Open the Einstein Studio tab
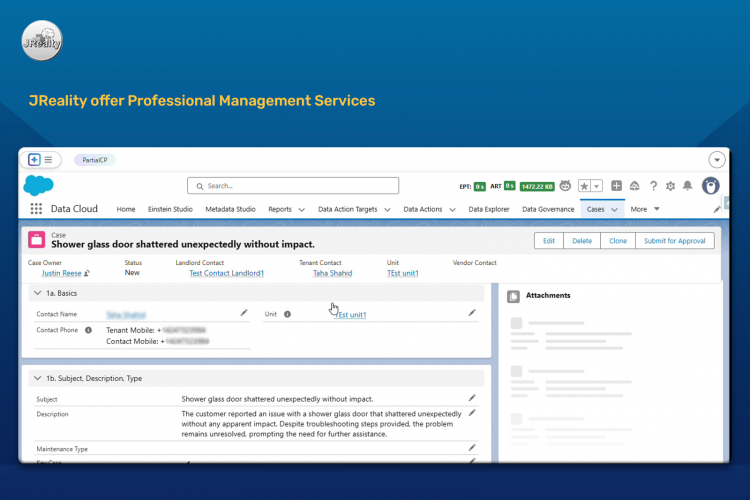 point(170,209)
